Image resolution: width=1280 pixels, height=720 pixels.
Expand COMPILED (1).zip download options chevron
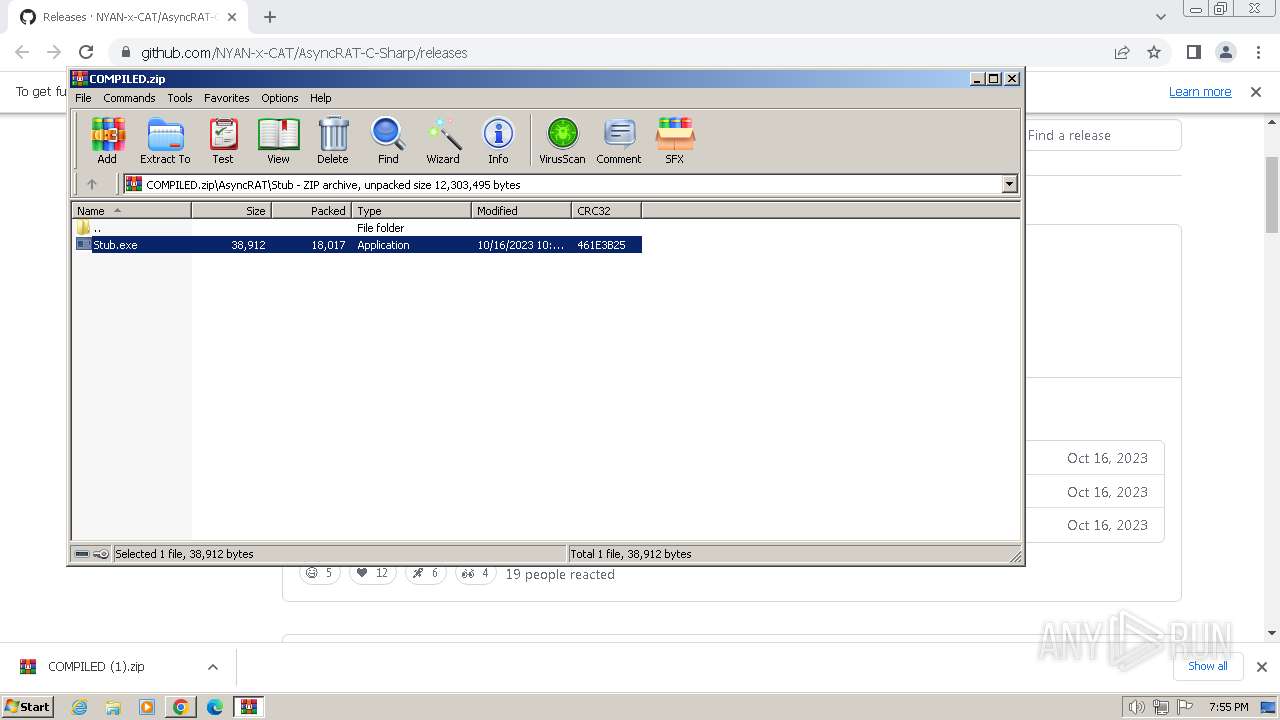point(212,667)
